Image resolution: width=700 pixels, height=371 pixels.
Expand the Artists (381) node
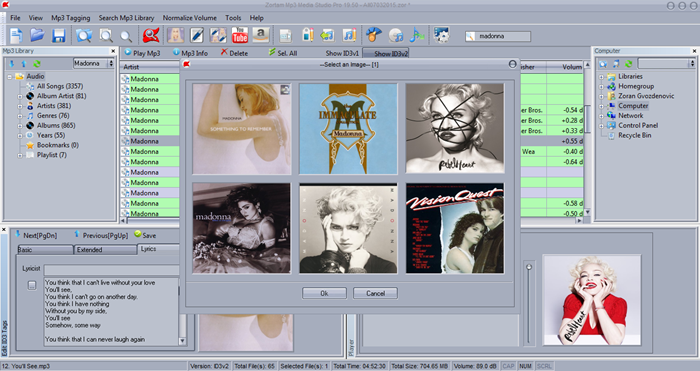pos(20,106)
